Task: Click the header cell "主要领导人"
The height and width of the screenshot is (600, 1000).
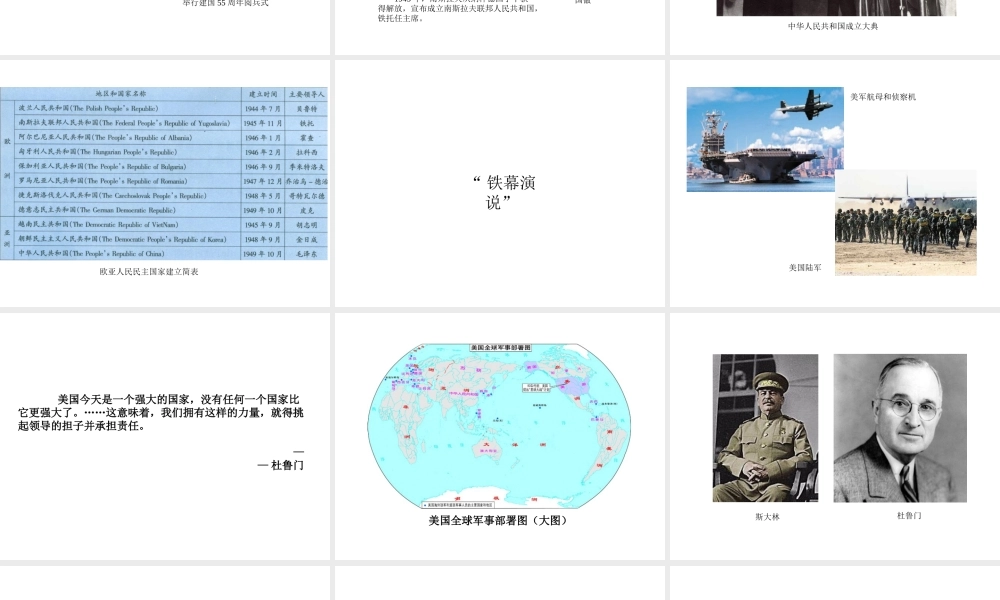Action: [306, 94]
